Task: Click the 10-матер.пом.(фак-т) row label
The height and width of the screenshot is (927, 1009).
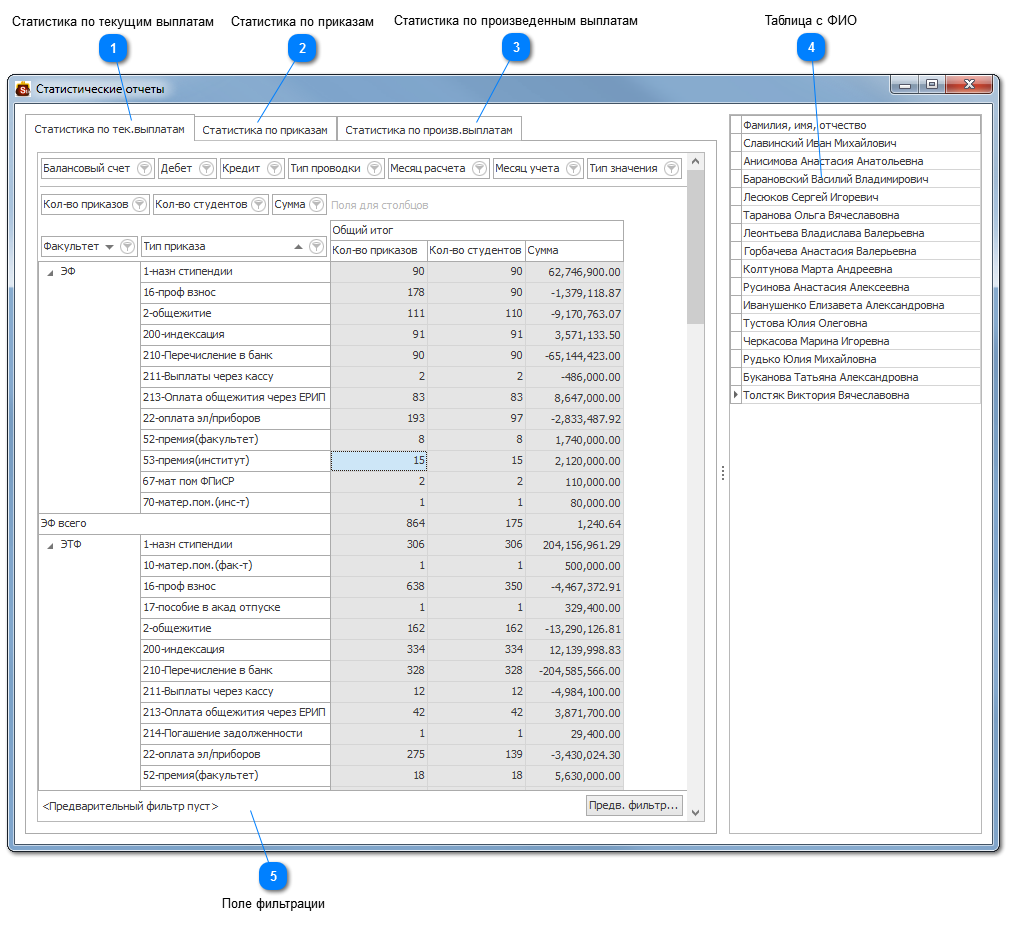Action: coord(236,566)
